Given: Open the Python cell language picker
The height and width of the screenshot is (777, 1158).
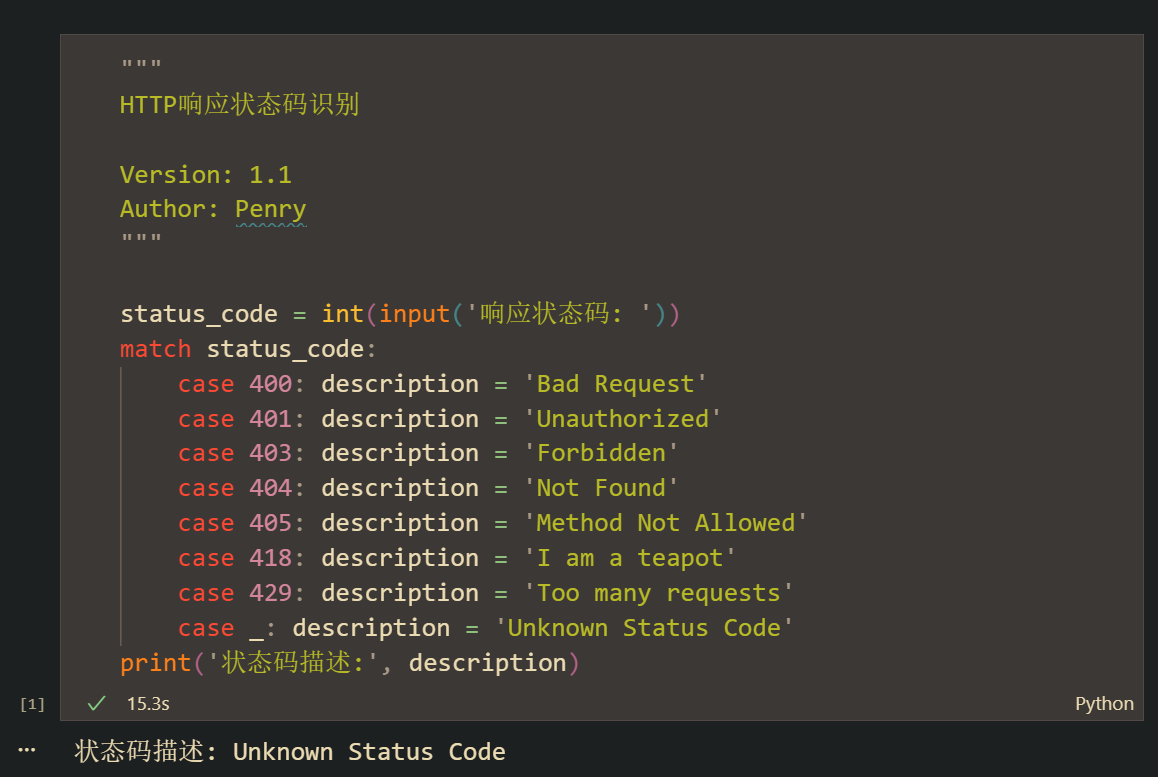Looking at the screenshot, I should pyautogui.click(x=1104, y=704).
